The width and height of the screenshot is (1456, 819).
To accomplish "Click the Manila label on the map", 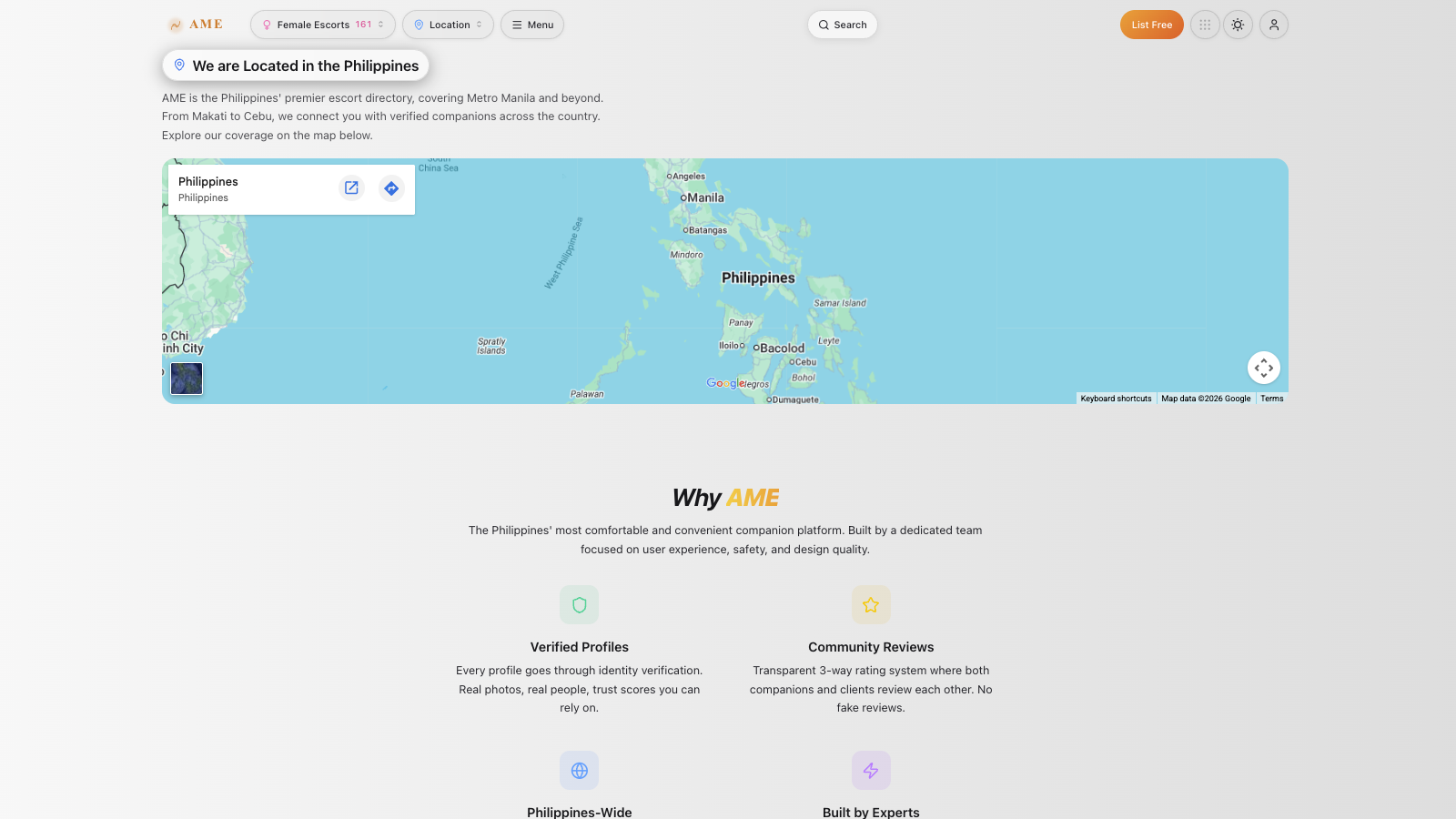I will pyautogui.click(x=705, y=197).
